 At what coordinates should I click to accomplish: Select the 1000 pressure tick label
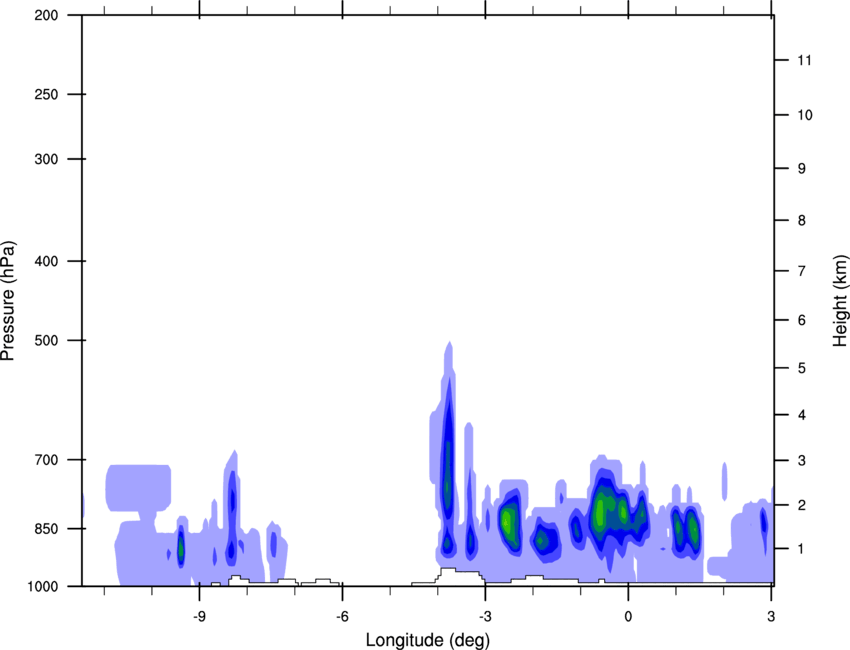[x=43, y=587]
